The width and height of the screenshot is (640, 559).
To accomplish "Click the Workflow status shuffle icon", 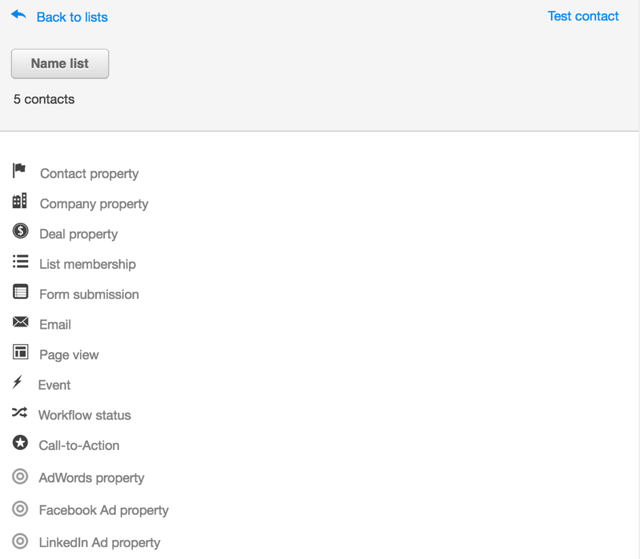I will (x=20, y=412).
